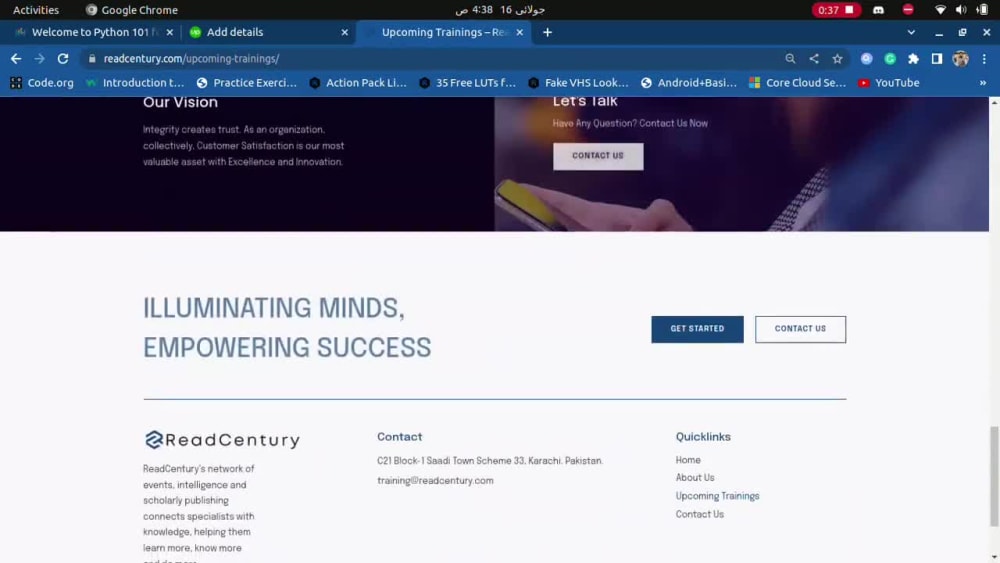Click the browser forward arrow
Image resolution: width=1000 pixels, height=563 pixels.
pyautogui.click(x=40, y=59)
